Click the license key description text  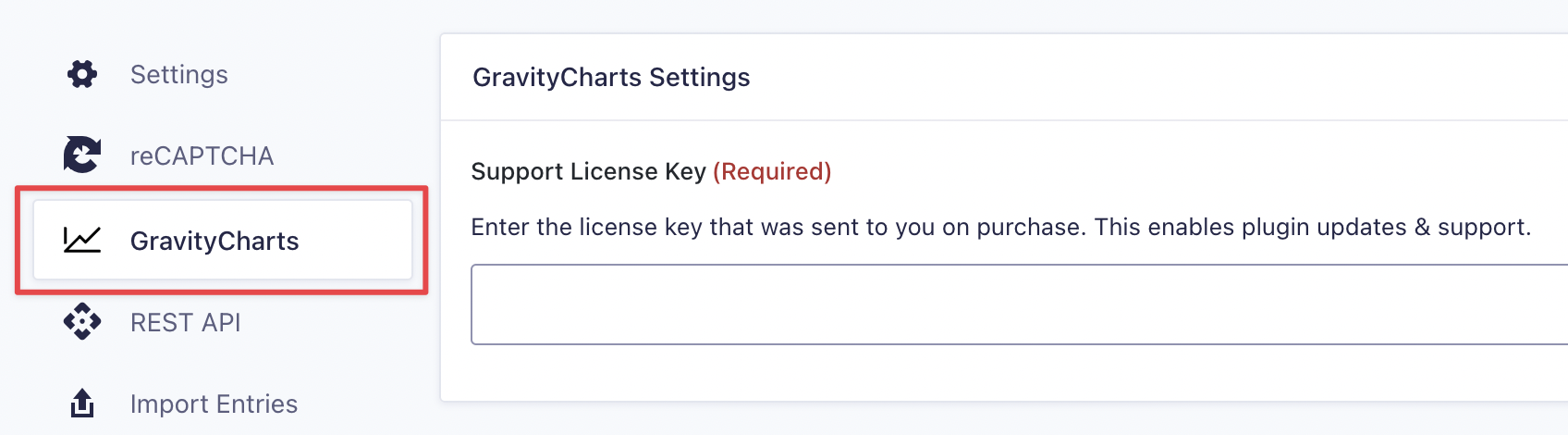[1000, 227]
